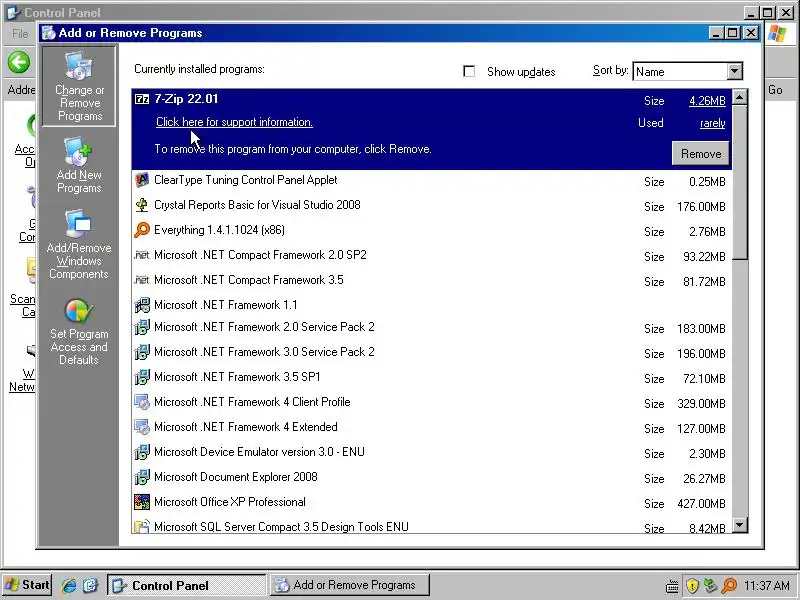The width and height of the screenshot is (800, 600).
Task: Click the 329.00MB size value
Action: tap(702, 404)
